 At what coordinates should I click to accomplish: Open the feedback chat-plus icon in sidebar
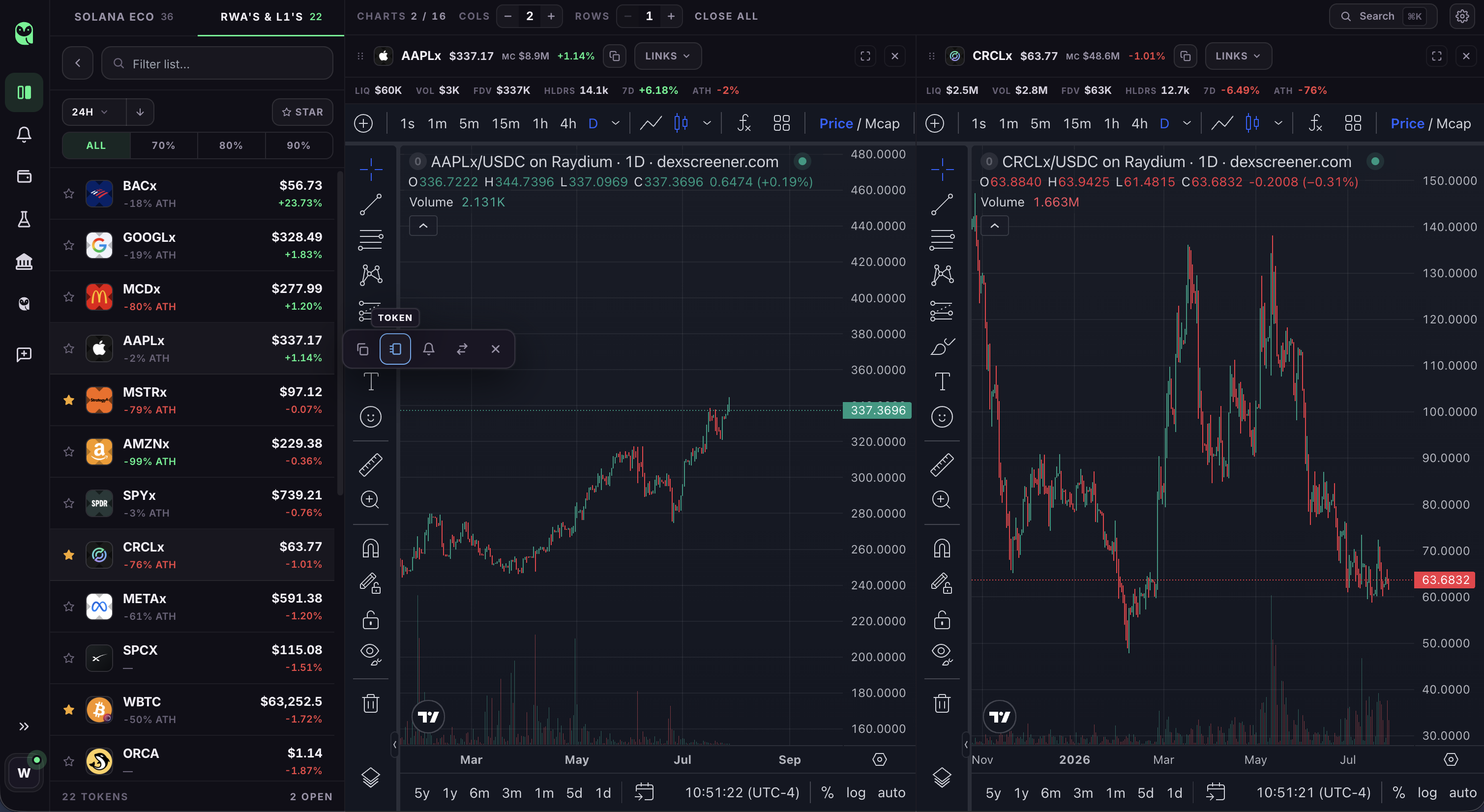coord(24,354)
